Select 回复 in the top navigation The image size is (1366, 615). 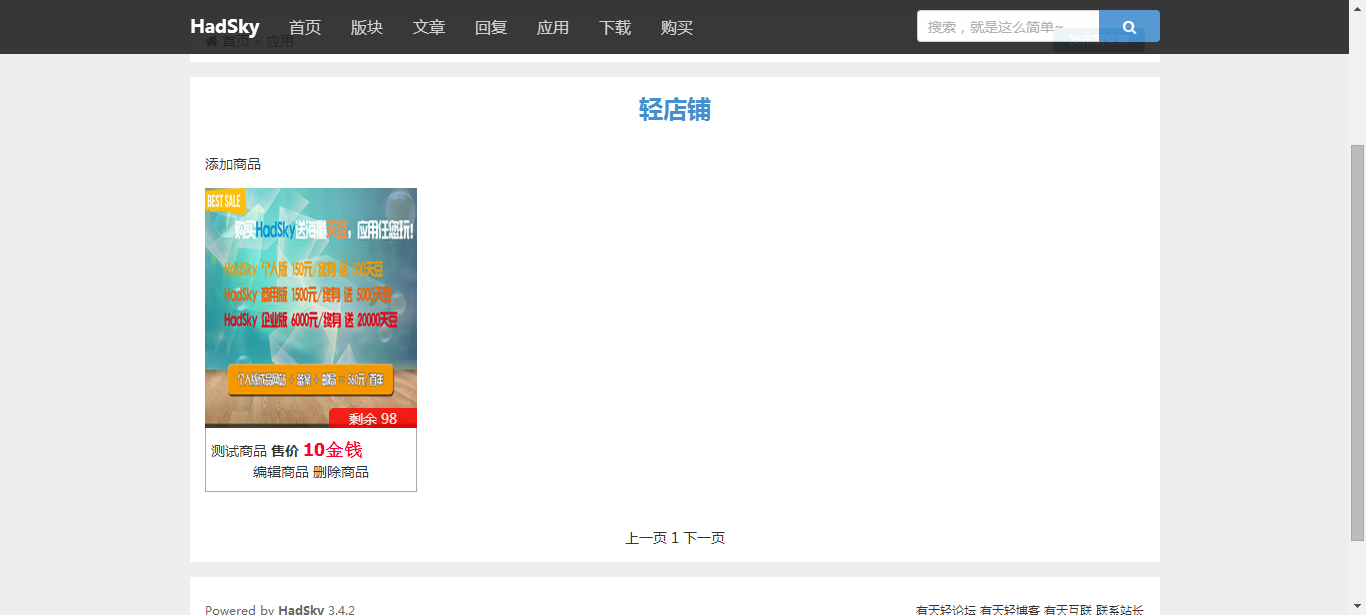tap(491, 27)
